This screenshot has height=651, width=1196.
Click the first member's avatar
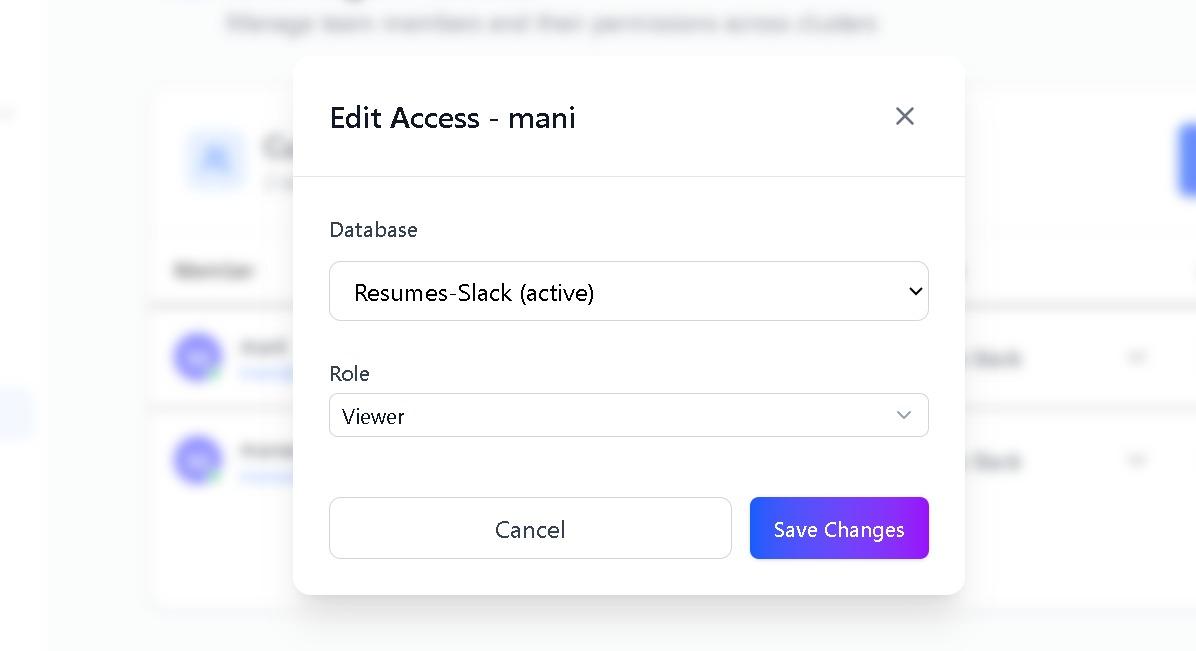pyautogui.click(x=198, y=357)
